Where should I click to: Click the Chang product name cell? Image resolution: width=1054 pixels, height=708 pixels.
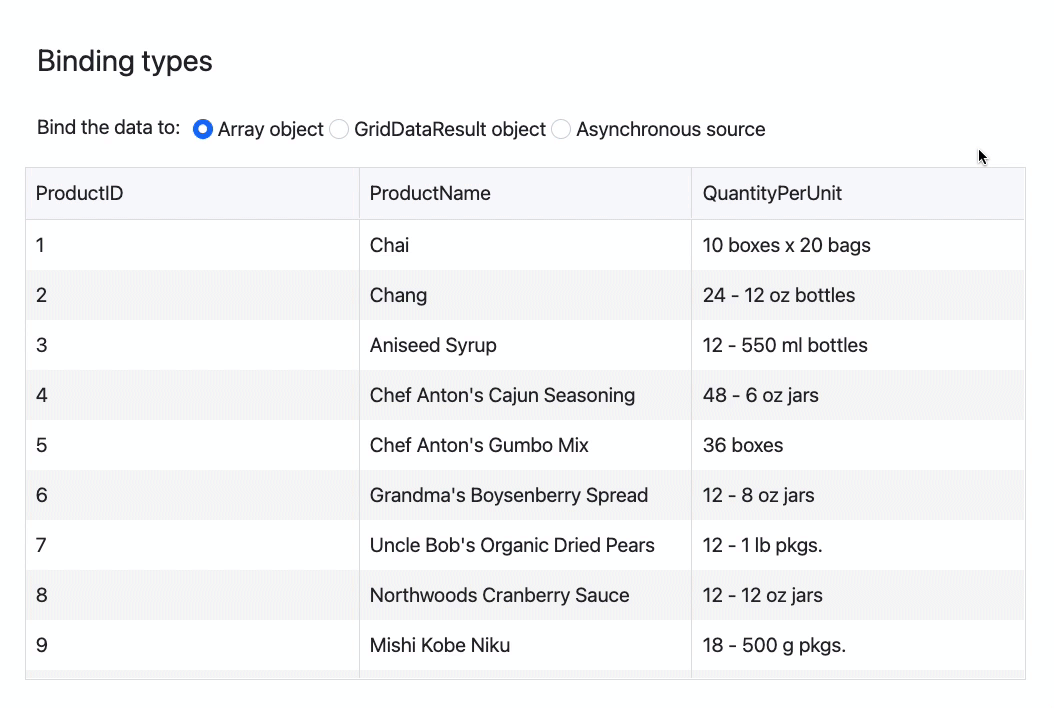(x=398, y=295)
